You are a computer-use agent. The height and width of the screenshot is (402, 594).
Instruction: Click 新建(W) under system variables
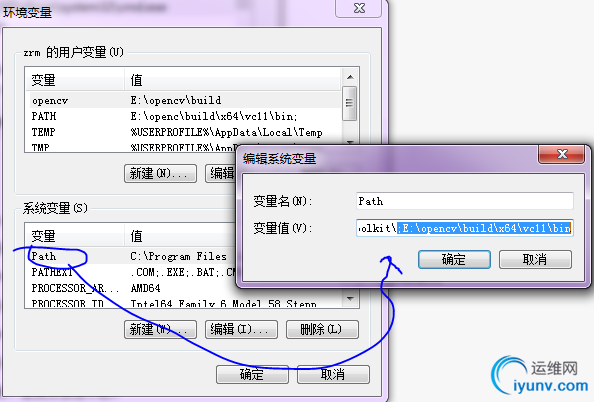tap(160, 329)
